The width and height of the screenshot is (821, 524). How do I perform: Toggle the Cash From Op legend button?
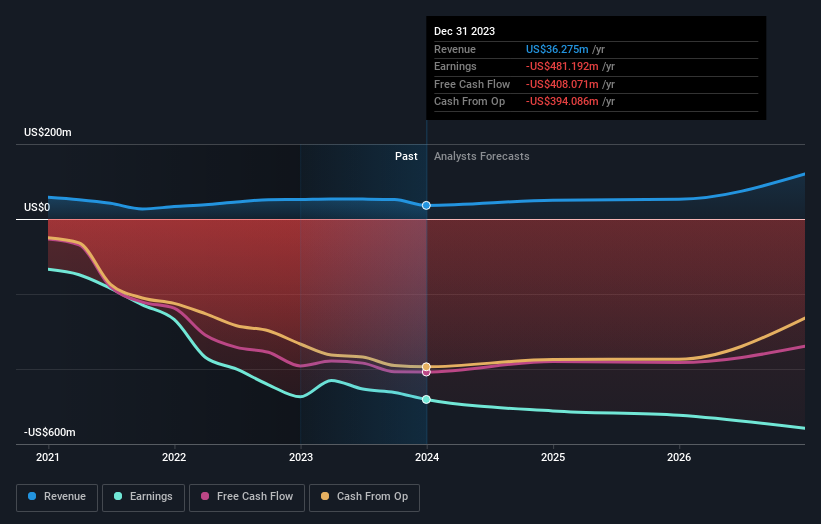pyautogui.click(x=364, y=497)
